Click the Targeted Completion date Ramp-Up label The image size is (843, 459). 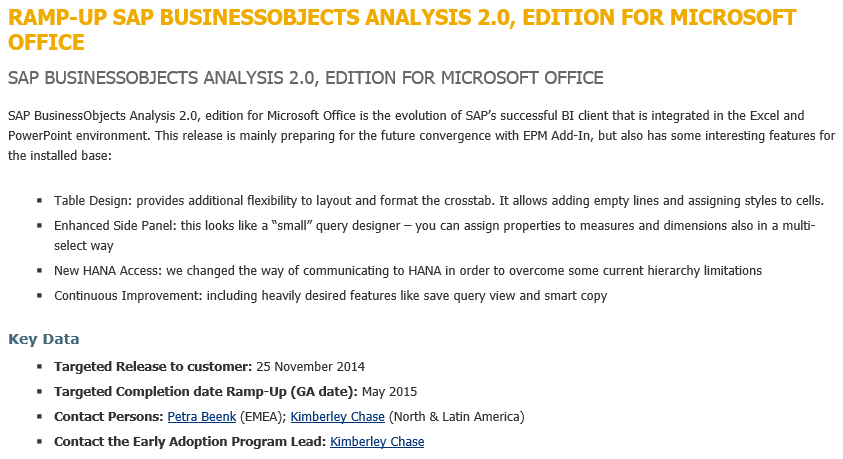(x=215, y=391)
